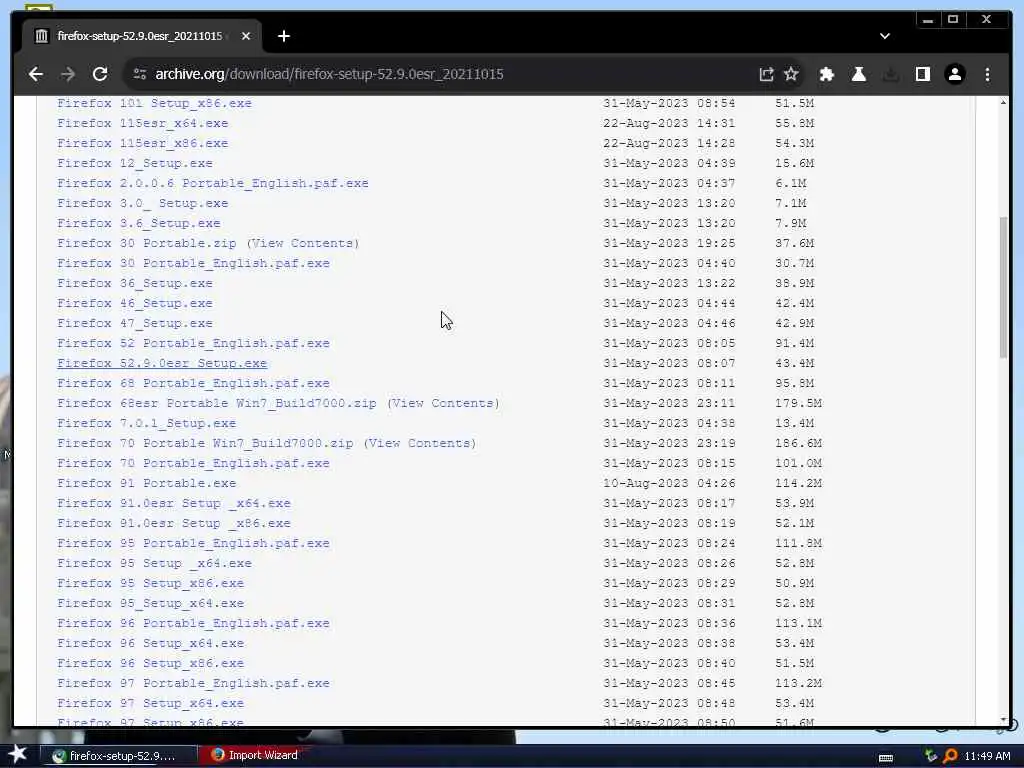Open Chrome Labs flask icon
This screenshot has width=1024, height=768.
[859, 74]
